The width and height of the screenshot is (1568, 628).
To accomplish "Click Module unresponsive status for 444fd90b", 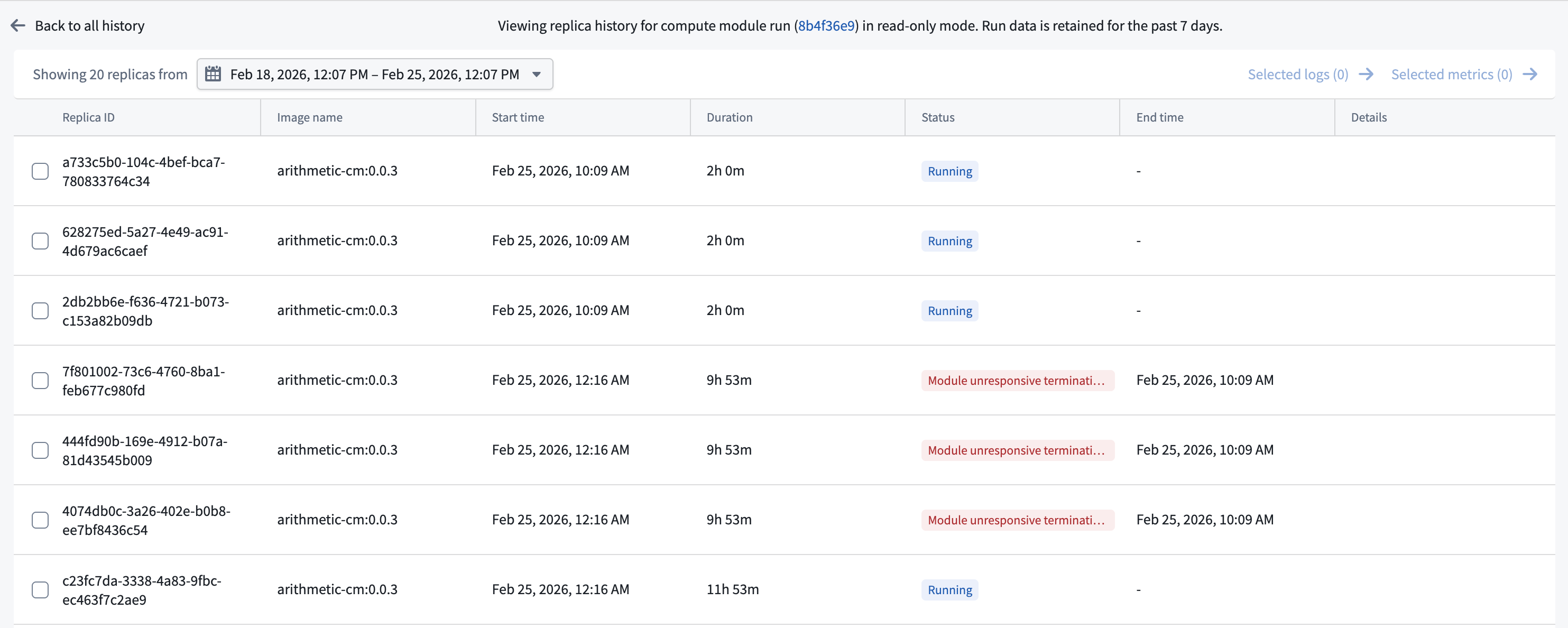I will pos(1017,450).
